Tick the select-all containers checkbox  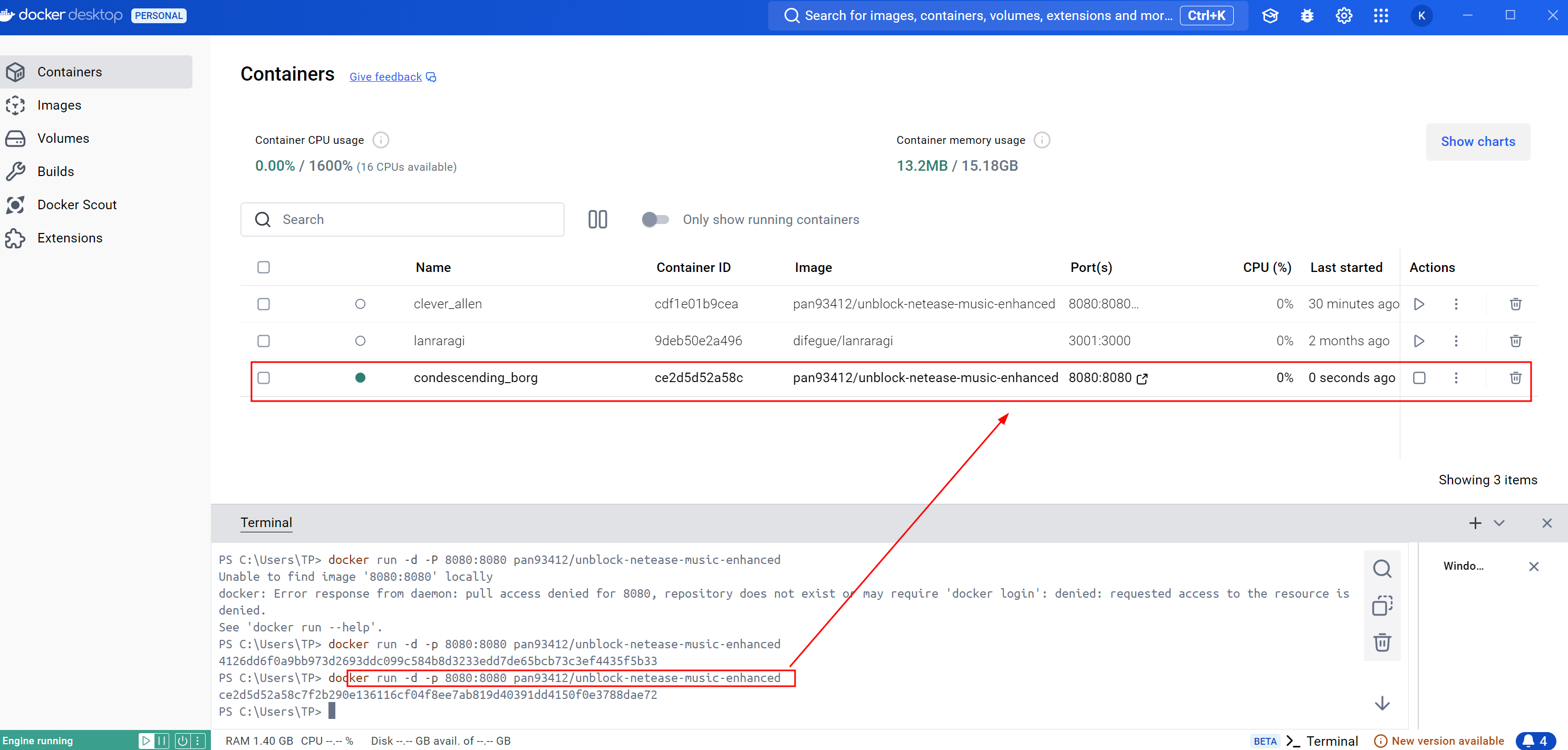264,268
